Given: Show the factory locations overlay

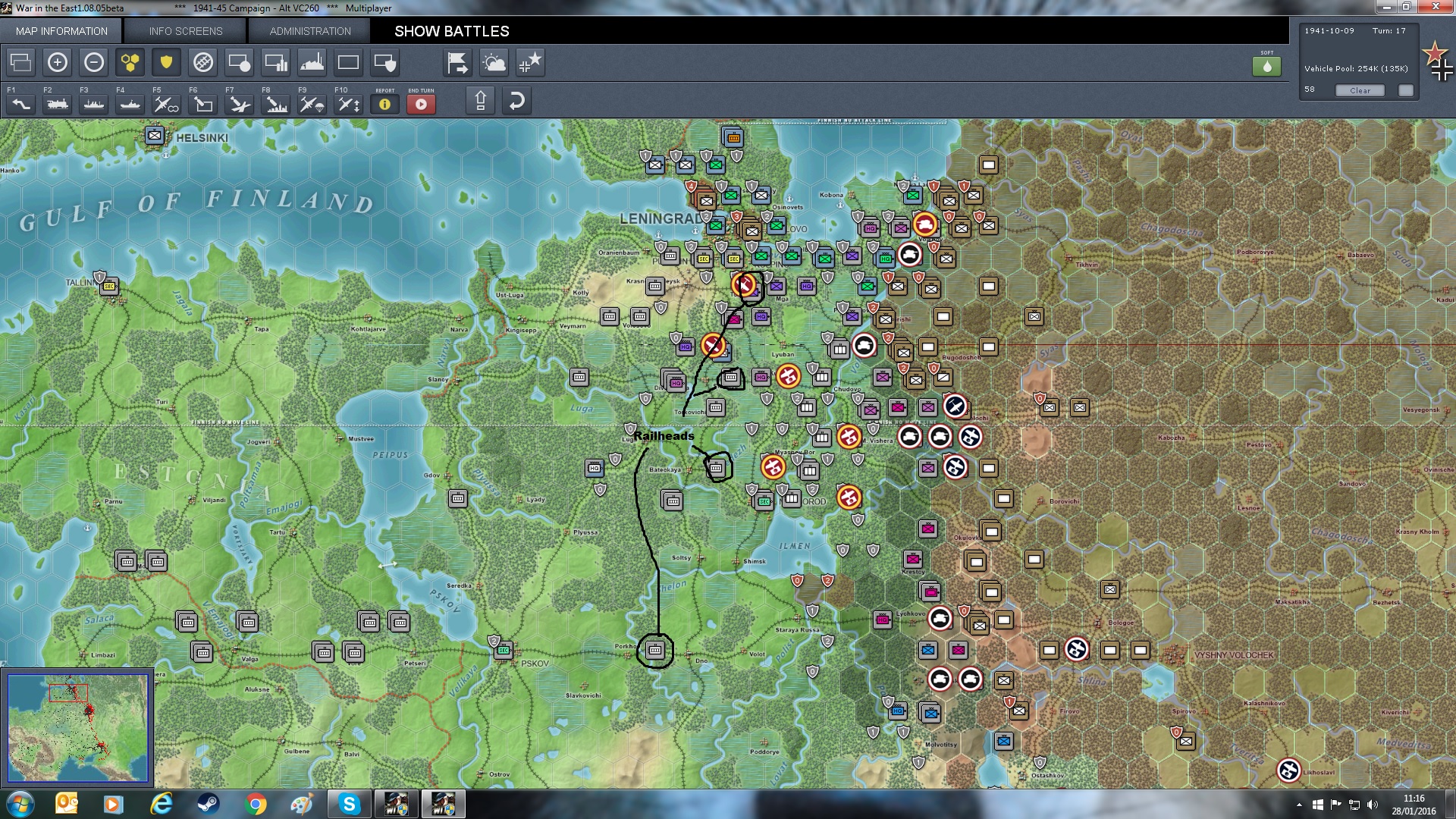Looking at the screenshot, I should tap(312, 62).
